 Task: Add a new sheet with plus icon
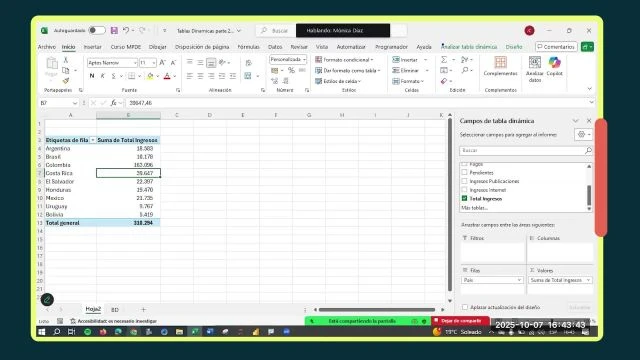(143, 310)
